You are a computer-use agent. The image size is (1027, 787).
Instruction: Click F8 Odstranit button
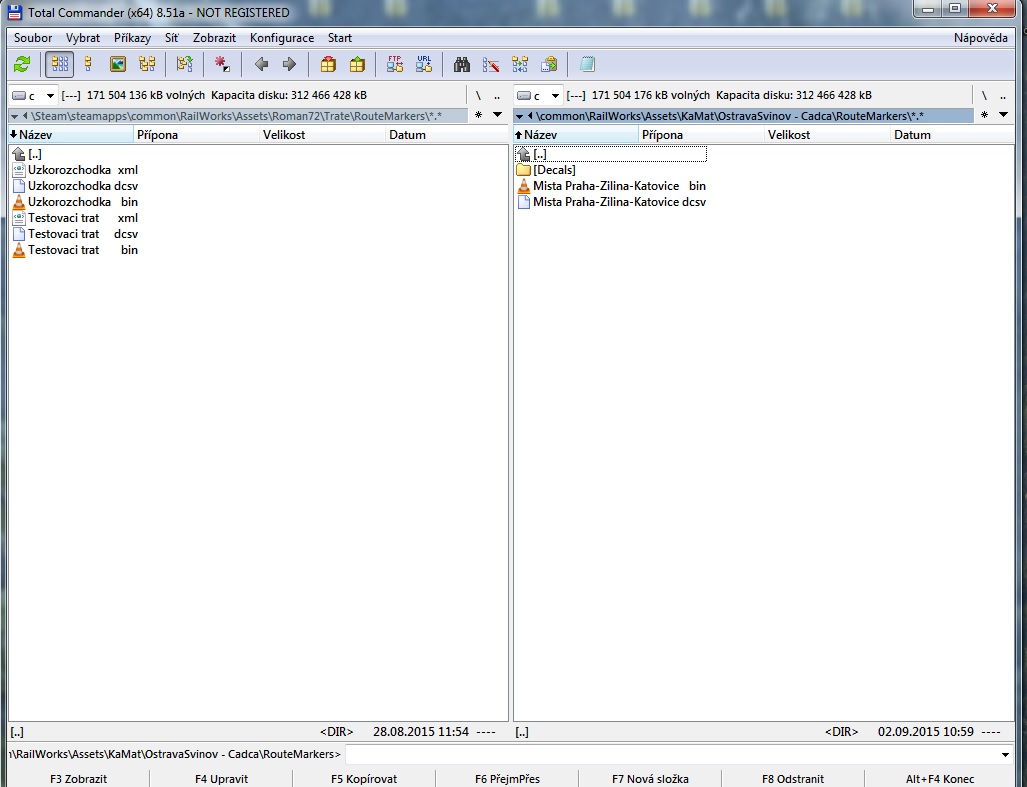tap(793, 779)
